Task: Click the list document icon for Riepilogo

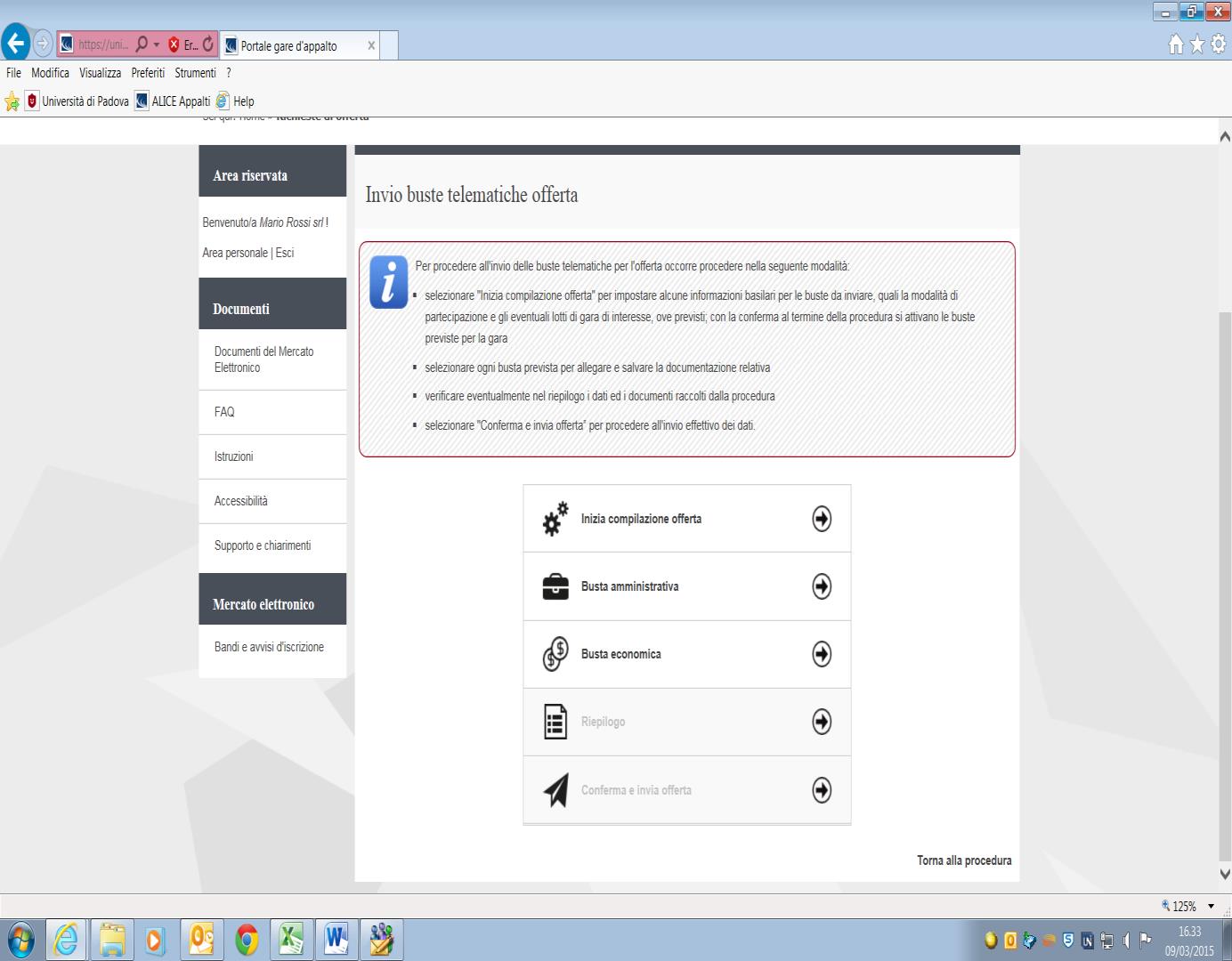Action: pos(555,722)
